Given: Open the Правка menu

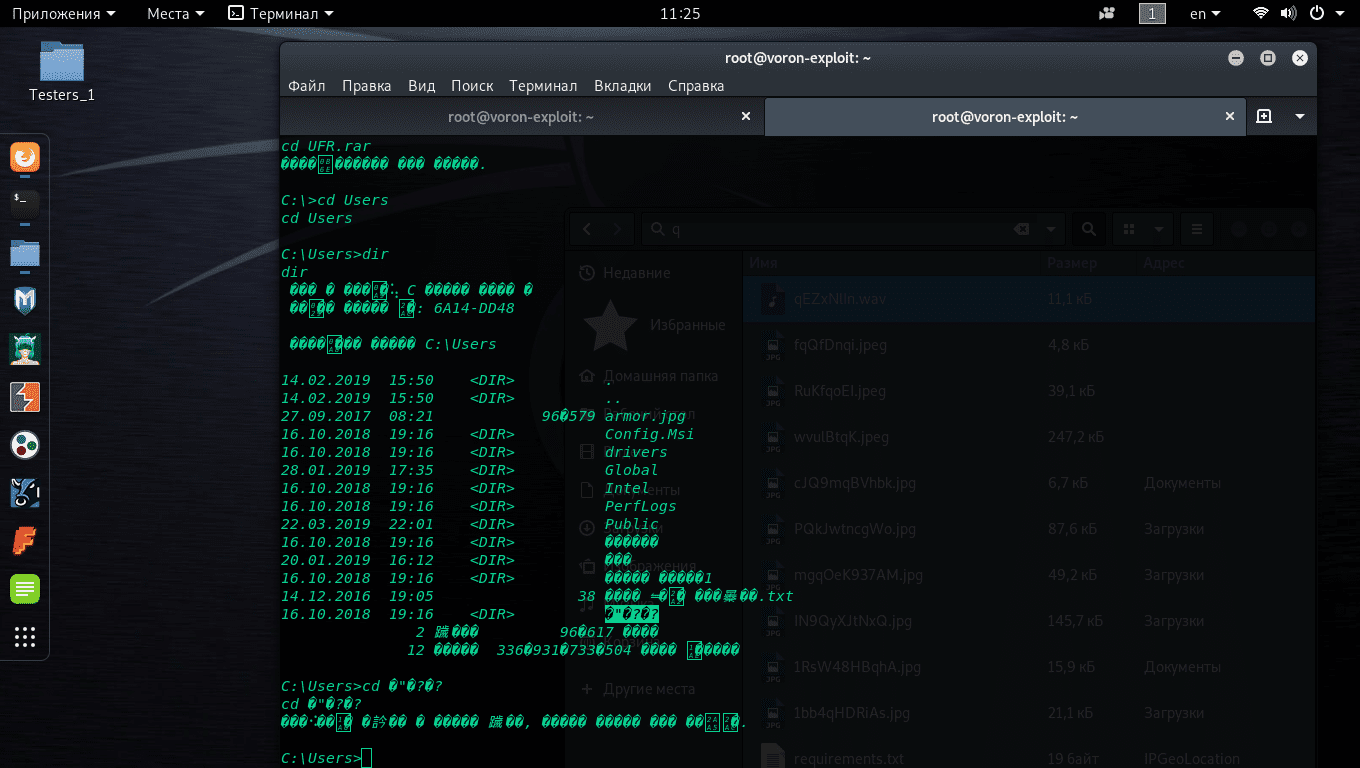Looking at the screenshot, I should [366, 86].
